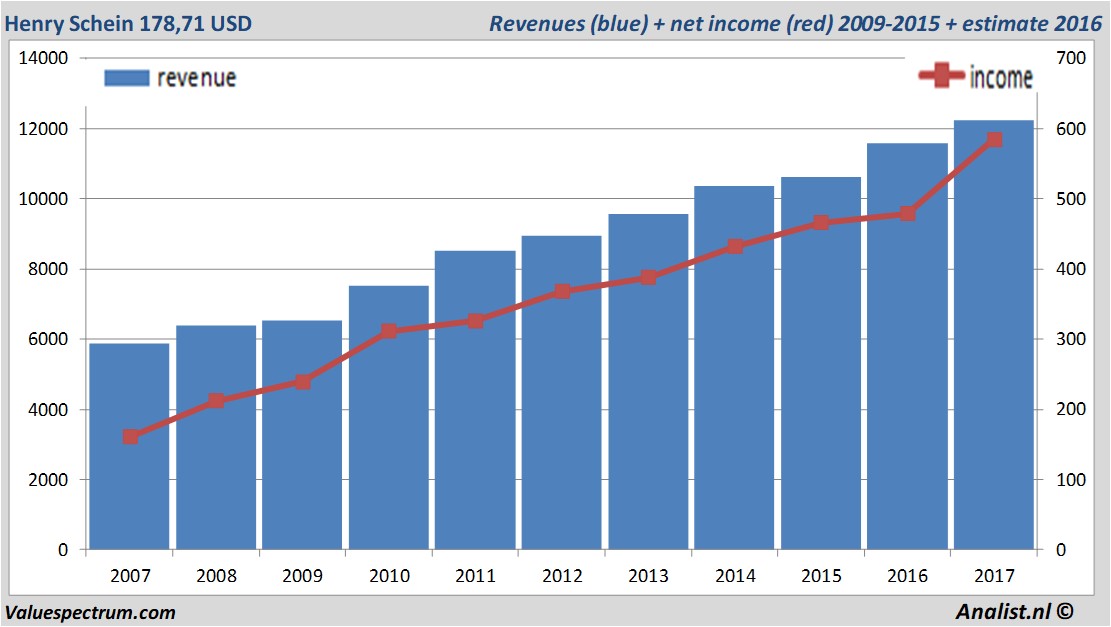The height and width of the screenshot is (627, 1111).
Task: Click the 700 right axis label
Action: pos(1063,58)
